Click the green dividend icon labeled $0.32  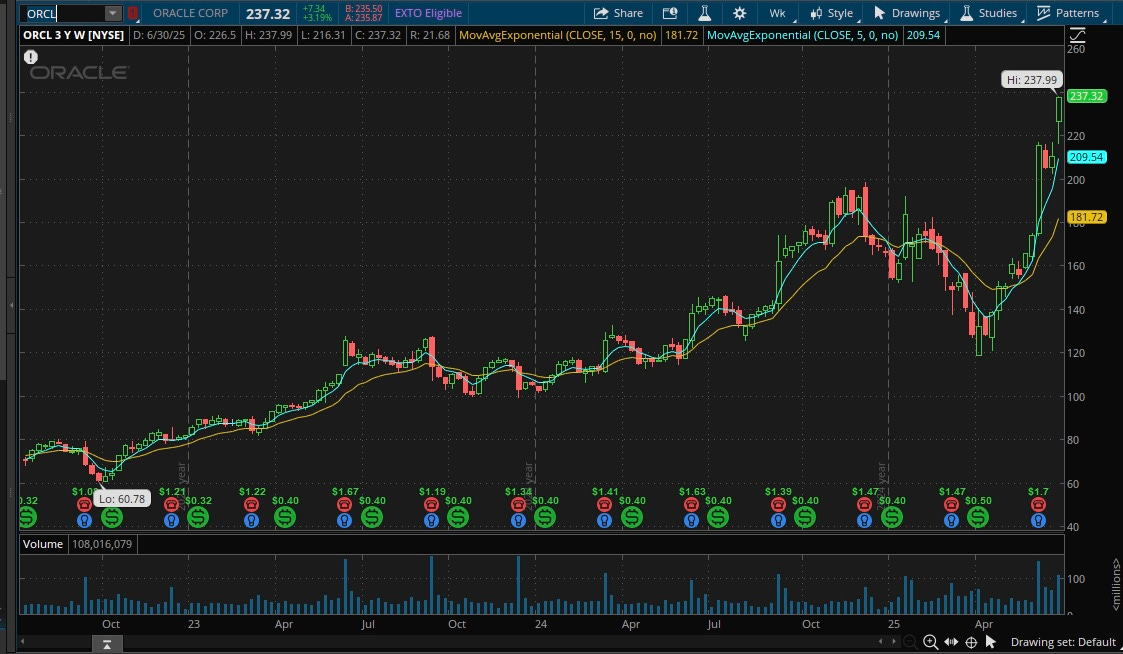(198, 516)
